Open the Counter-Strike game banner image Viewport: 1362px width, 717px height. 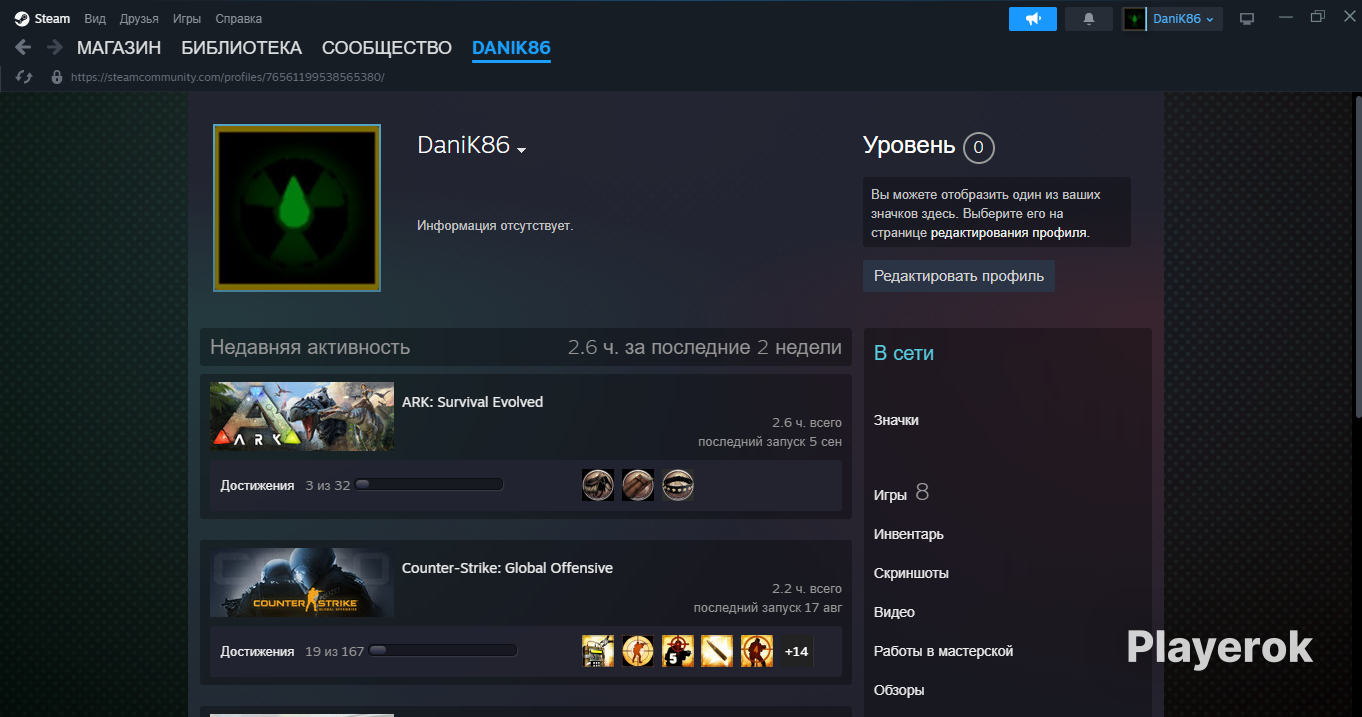click(302, 582)
